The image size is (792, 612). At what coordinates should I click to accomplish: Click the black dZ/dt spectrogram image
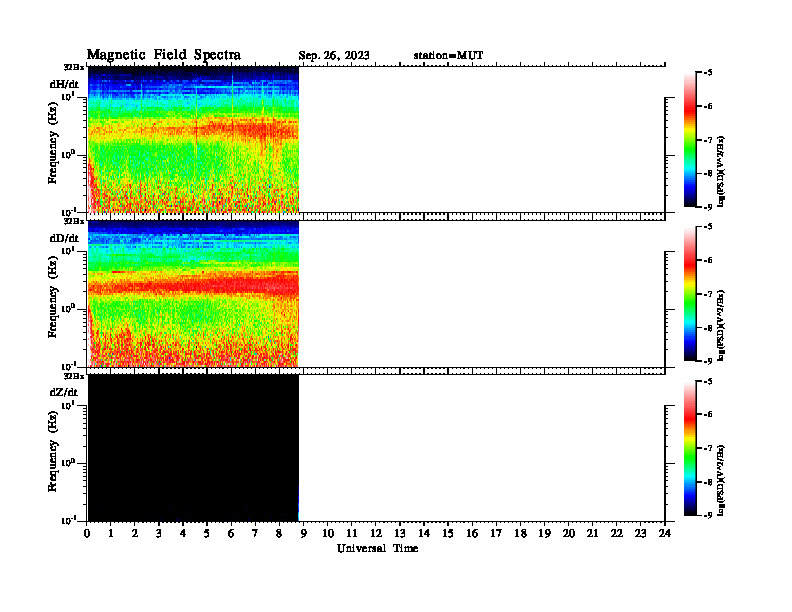point(193,448)
